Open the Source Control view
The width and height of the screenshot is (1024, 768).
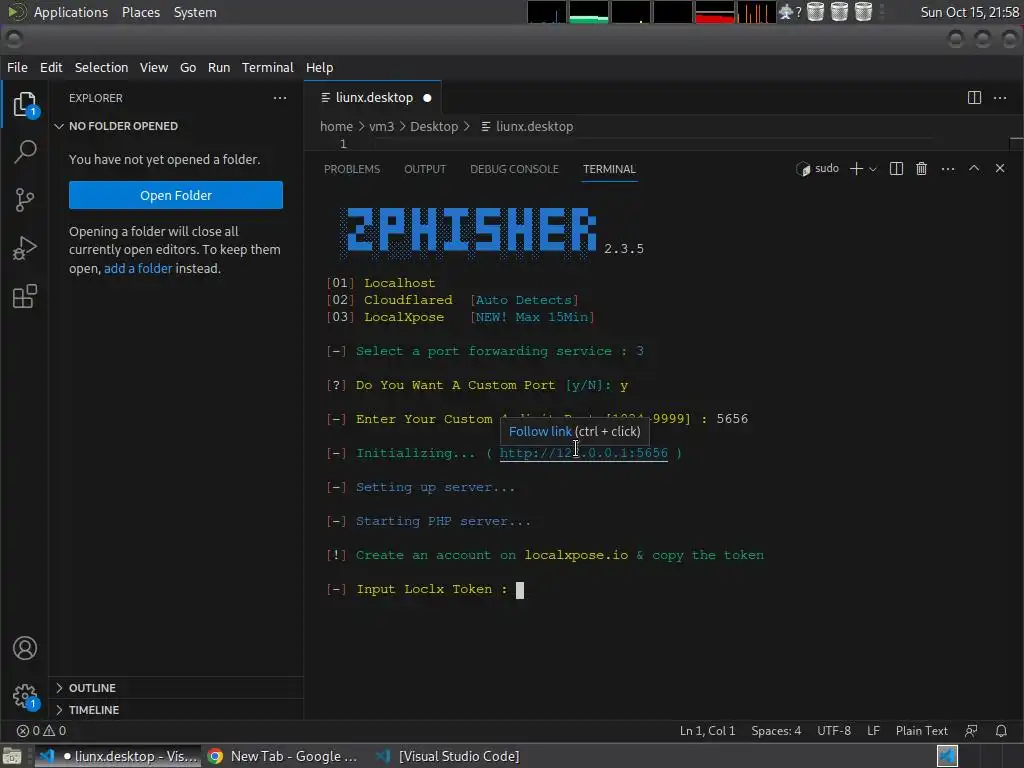coord(25,200)
